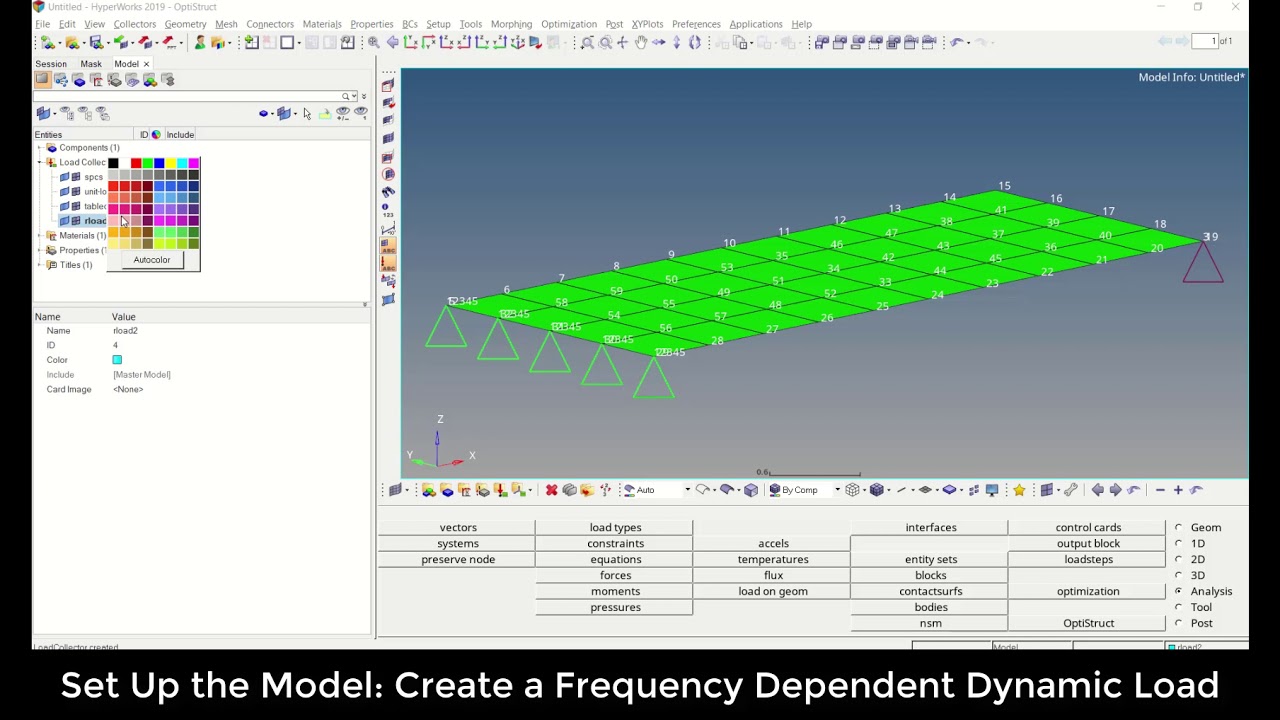Screen dimensions: 1280x720
Task: Click the cyan Color value swatch
Action: pyautogui.click(x=117, y=360)
